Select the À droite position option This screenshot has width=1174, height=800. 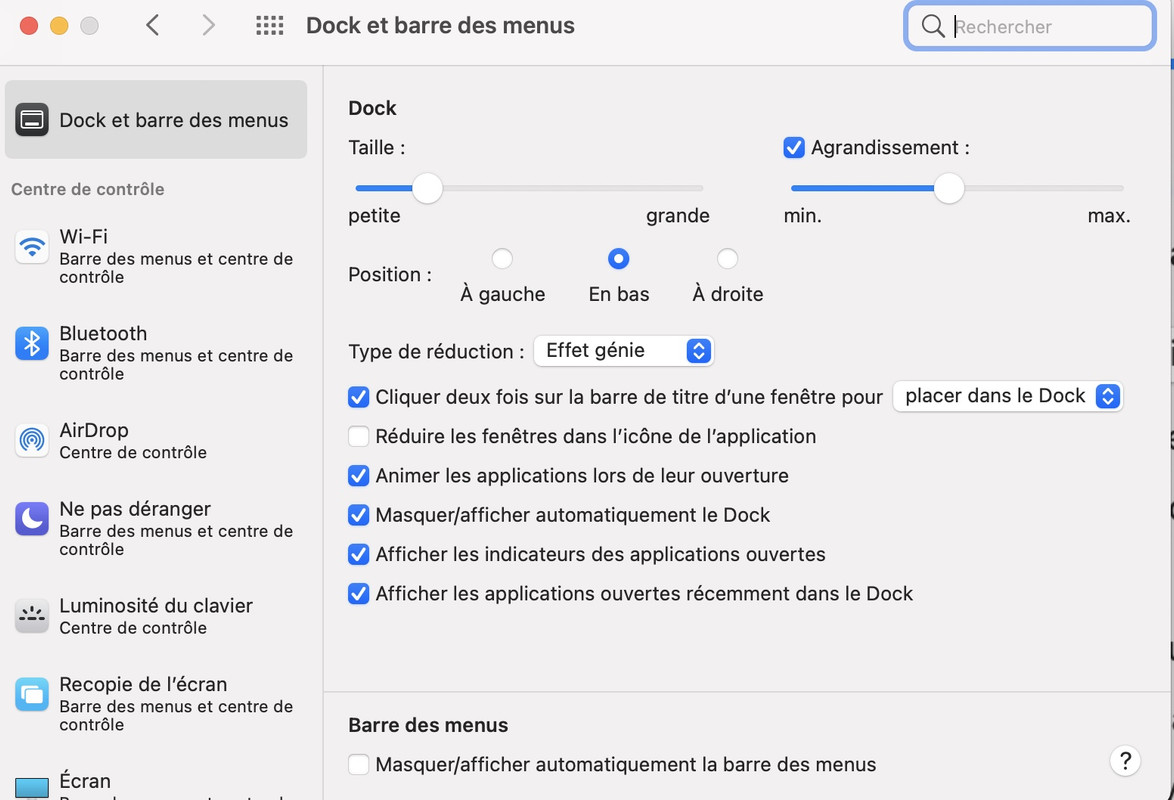(x=727, y=259)
